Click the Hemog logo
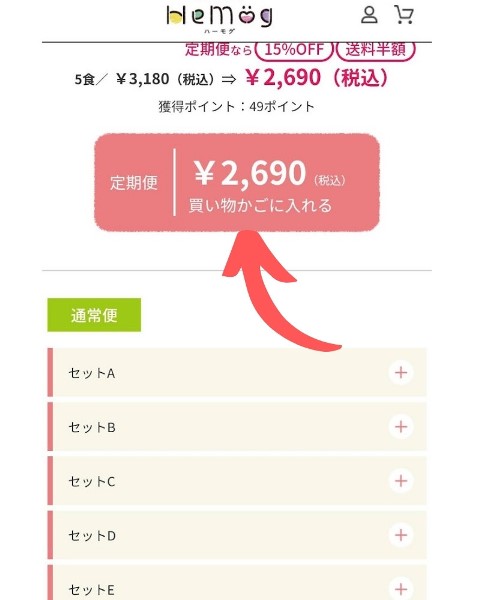Image resolution: width=480 pixels, height=600 pixels. (x=220, y=18)
